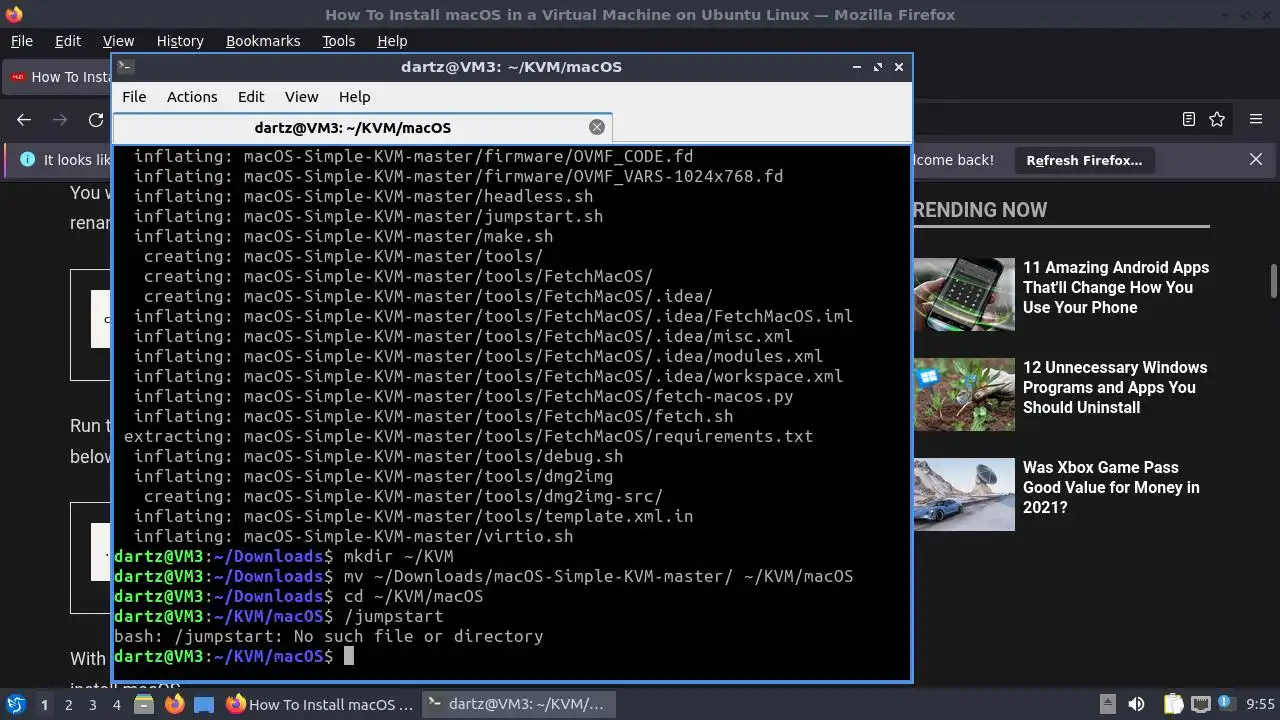This screenshot has height=720, width=1280.
Task: Close the terminal tab dartz@VM3
Action: 597,127
